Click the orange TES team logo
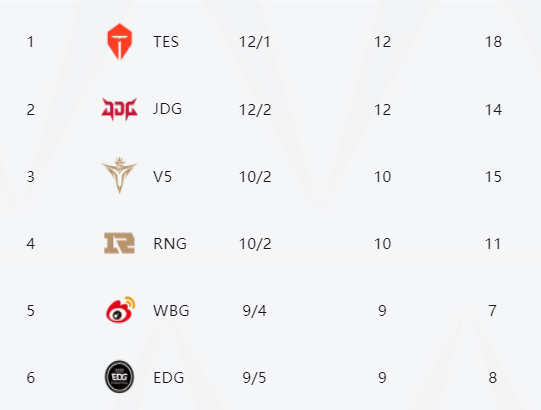 pos(119,42)
